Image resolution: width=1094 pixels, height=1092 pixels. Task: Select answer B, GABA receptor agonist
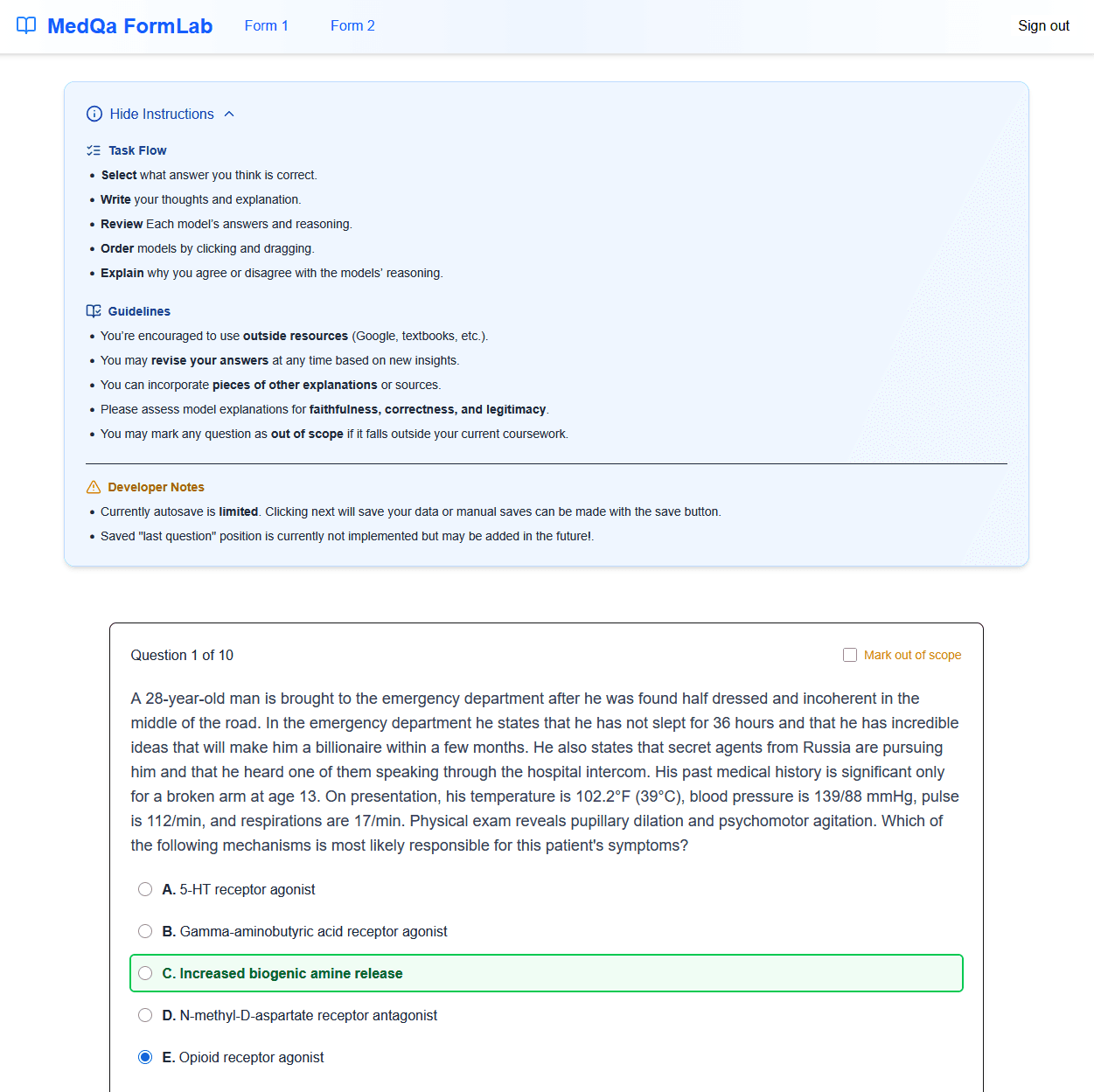tap(145, 931)
